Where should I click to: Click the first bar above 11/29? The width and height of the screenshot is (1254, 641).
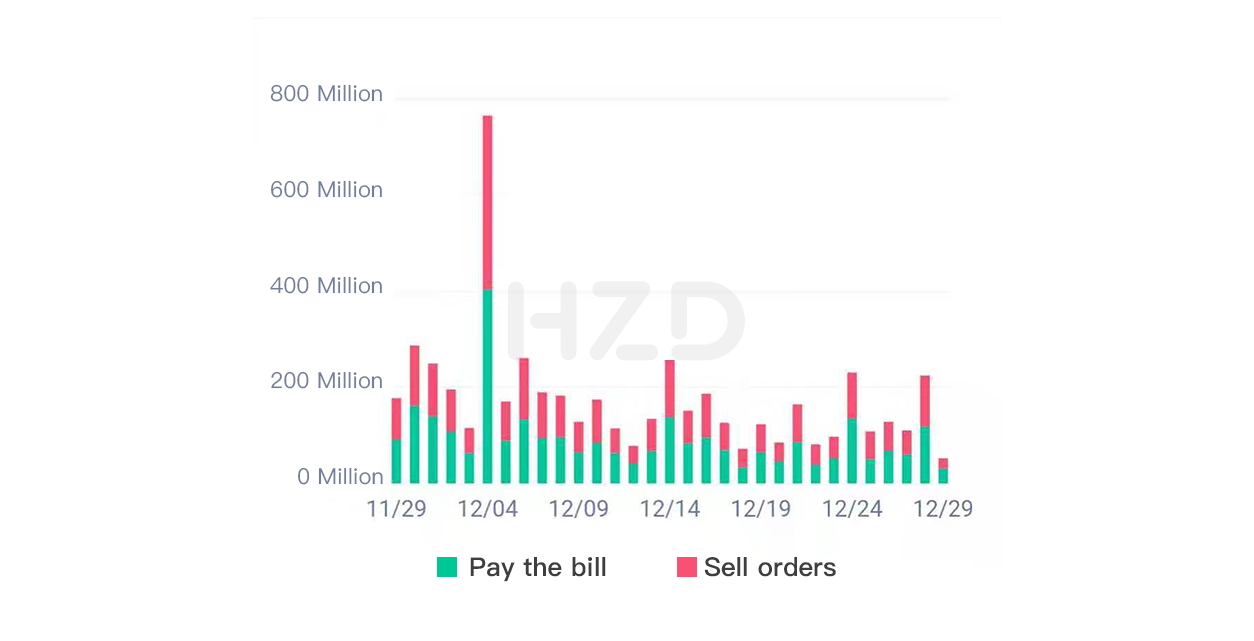tap(396, 441)
